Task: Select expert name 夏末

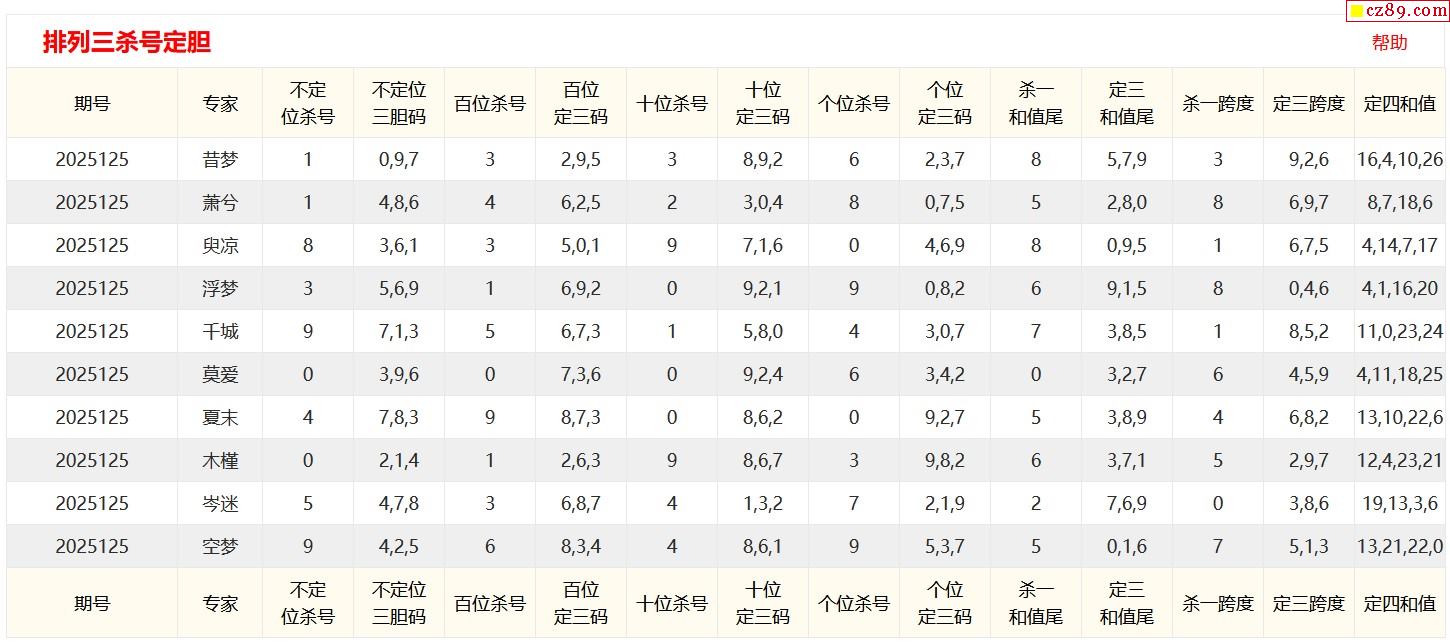Action: click(220, 417)
